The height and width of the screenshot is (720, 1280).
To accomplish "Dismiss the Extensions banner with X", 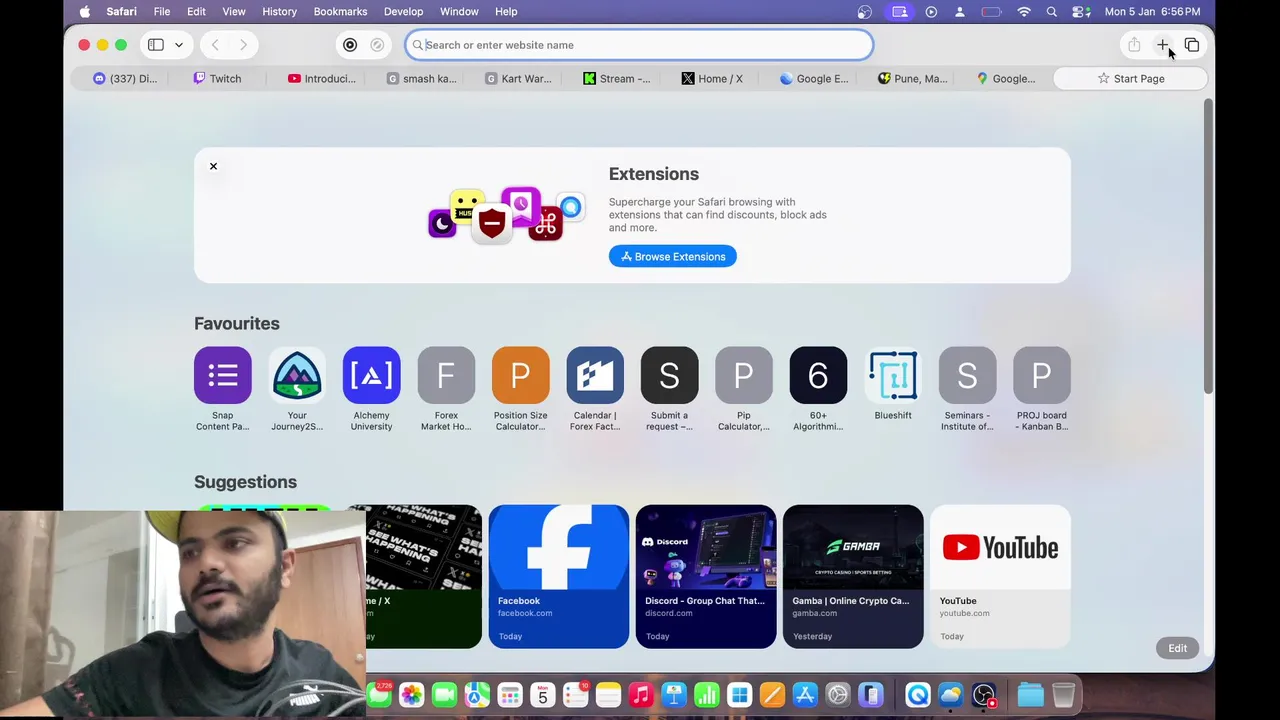I will 213,166.
